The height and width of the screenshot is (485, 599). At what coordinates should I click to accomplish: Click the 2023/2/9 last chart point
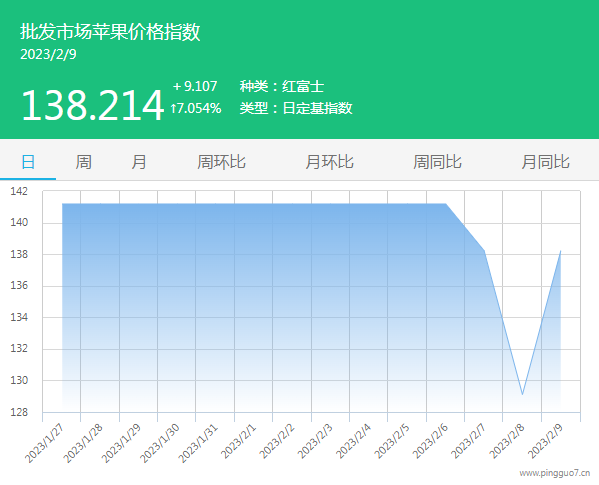point(560,251)
